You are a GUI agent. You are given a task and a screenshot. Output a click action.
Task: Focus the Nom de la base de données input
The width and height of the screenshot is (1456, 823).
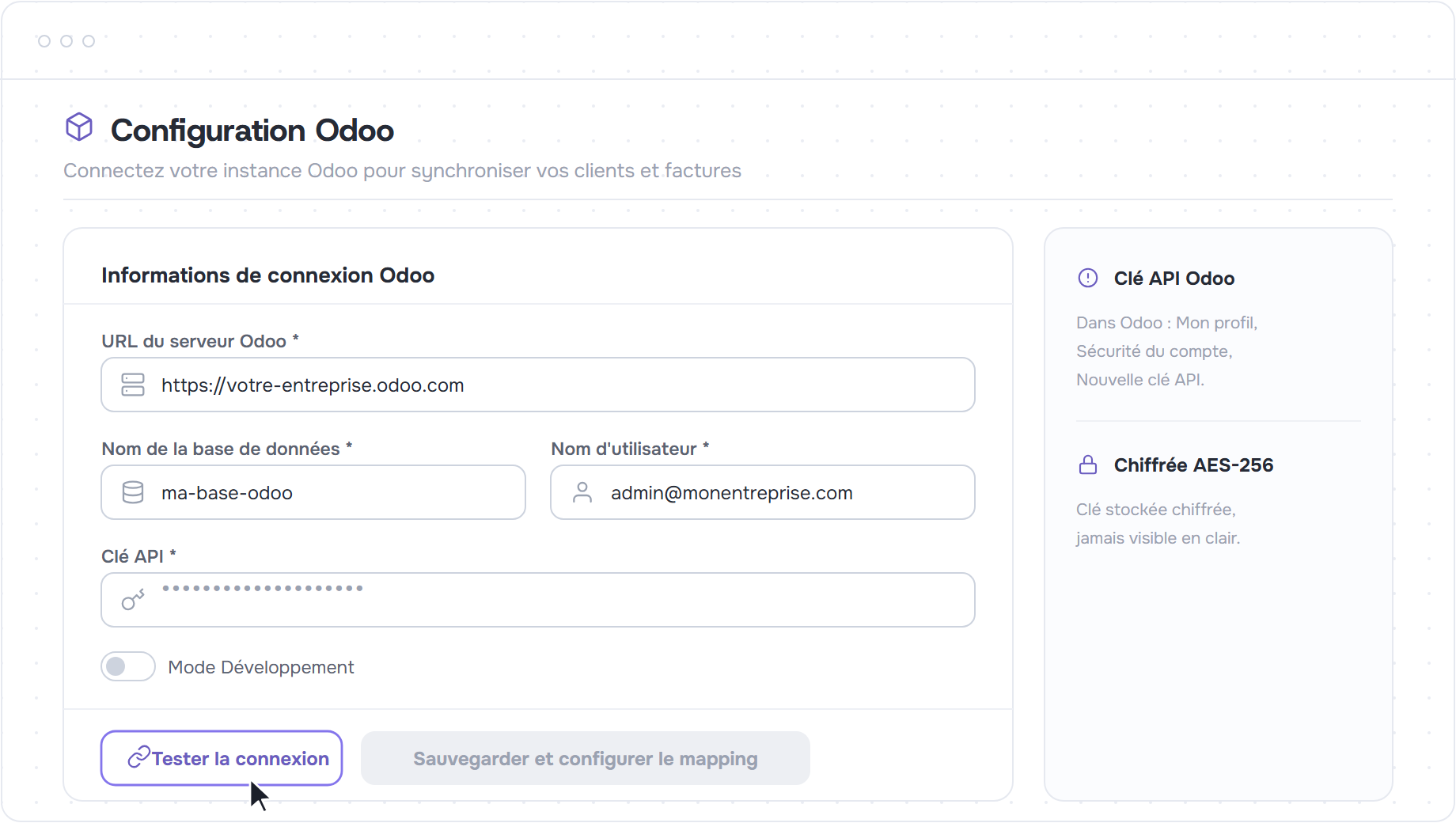tap(313, 492)
